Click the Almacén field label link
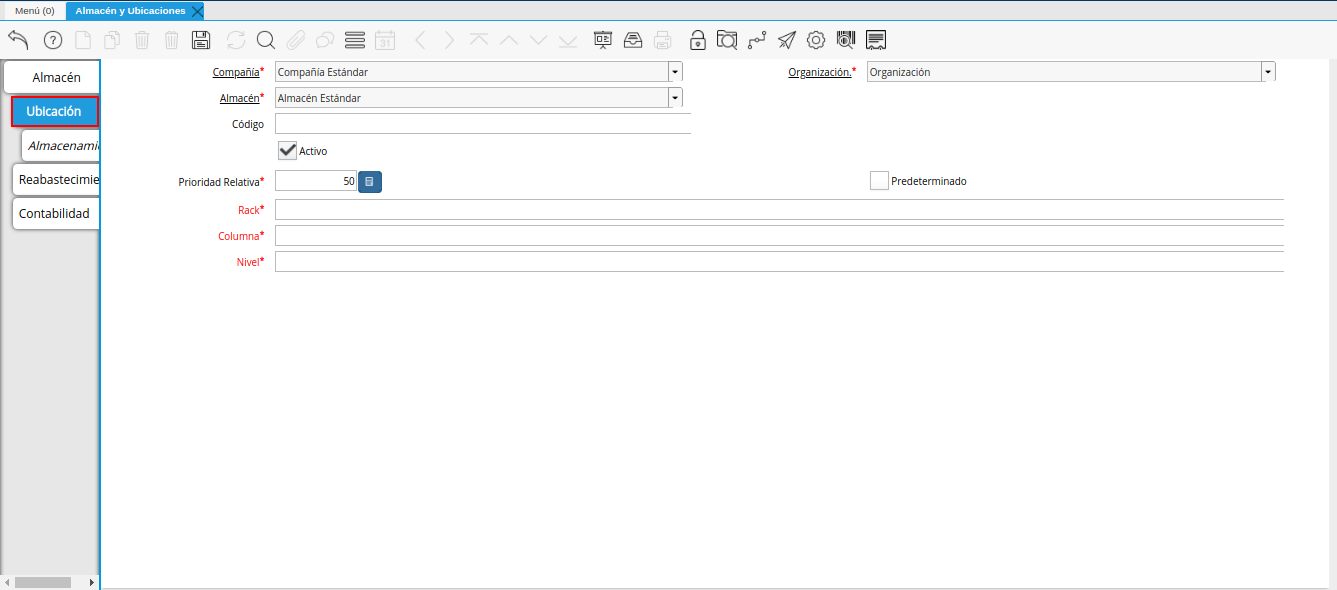1337x590 pixels. coord(239,98)
